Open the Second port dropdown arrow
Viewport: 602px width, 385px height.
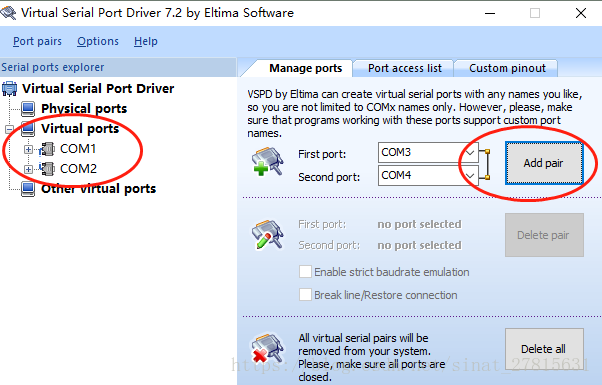(x=470, y=176)
